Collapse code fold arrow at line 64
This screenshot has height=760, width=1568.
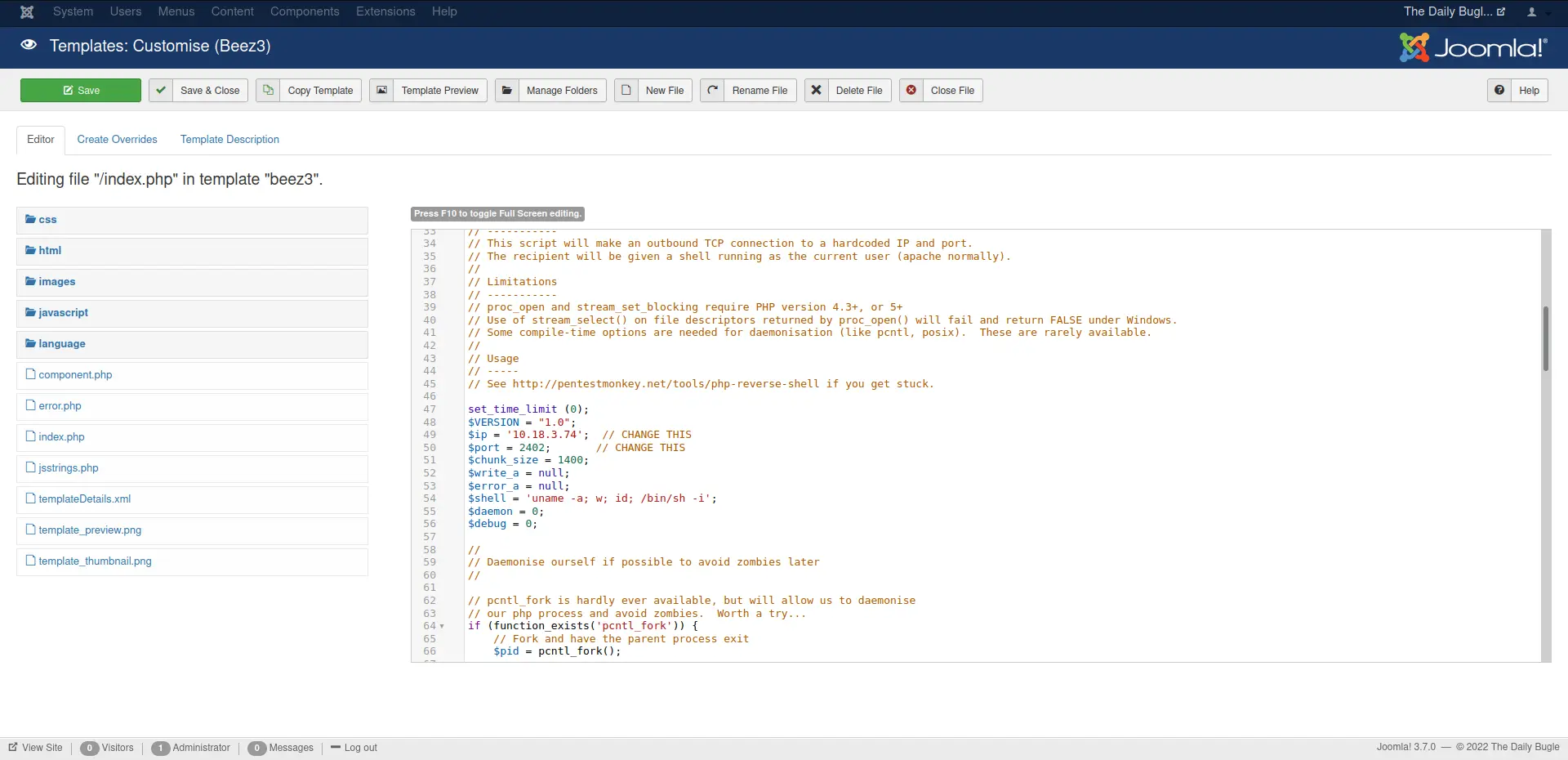442,626
